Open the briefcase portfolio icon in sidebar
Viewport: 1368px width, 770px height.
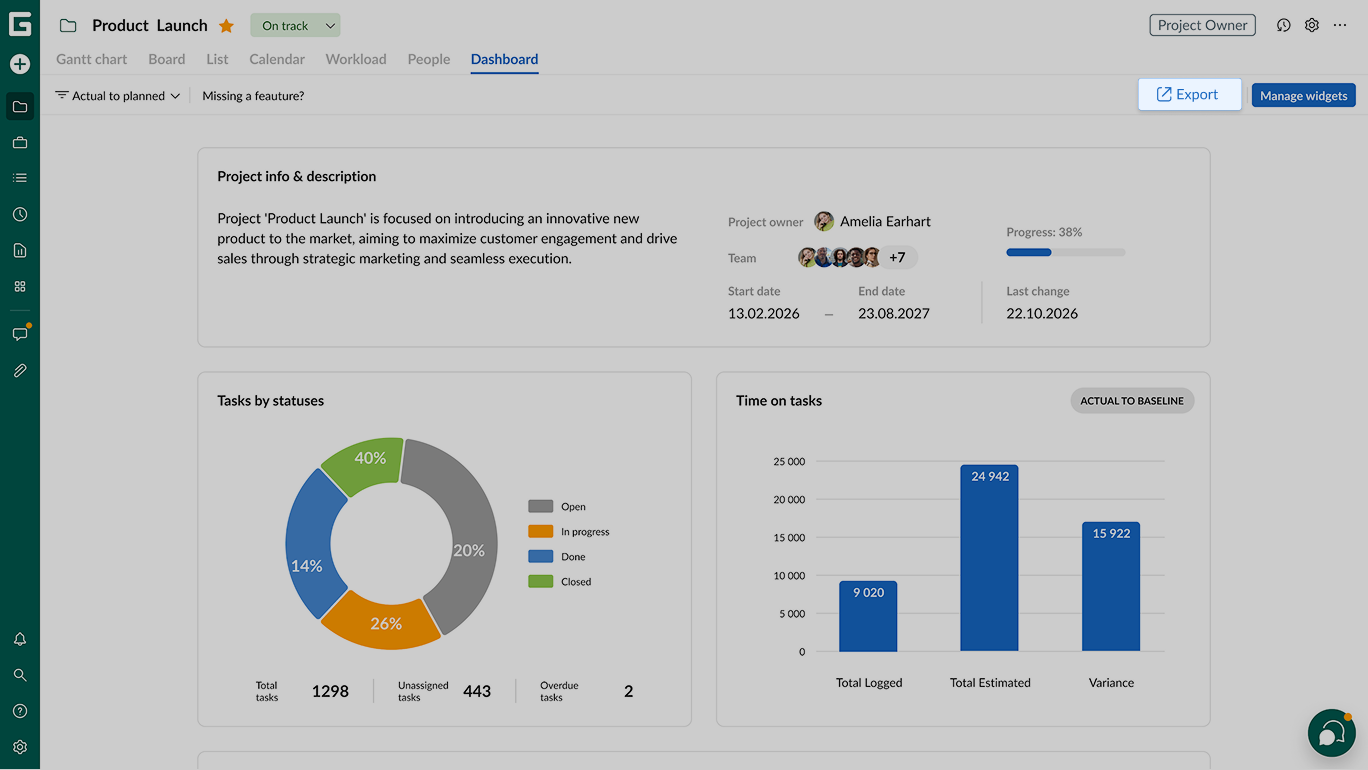[x=20, y=143]
